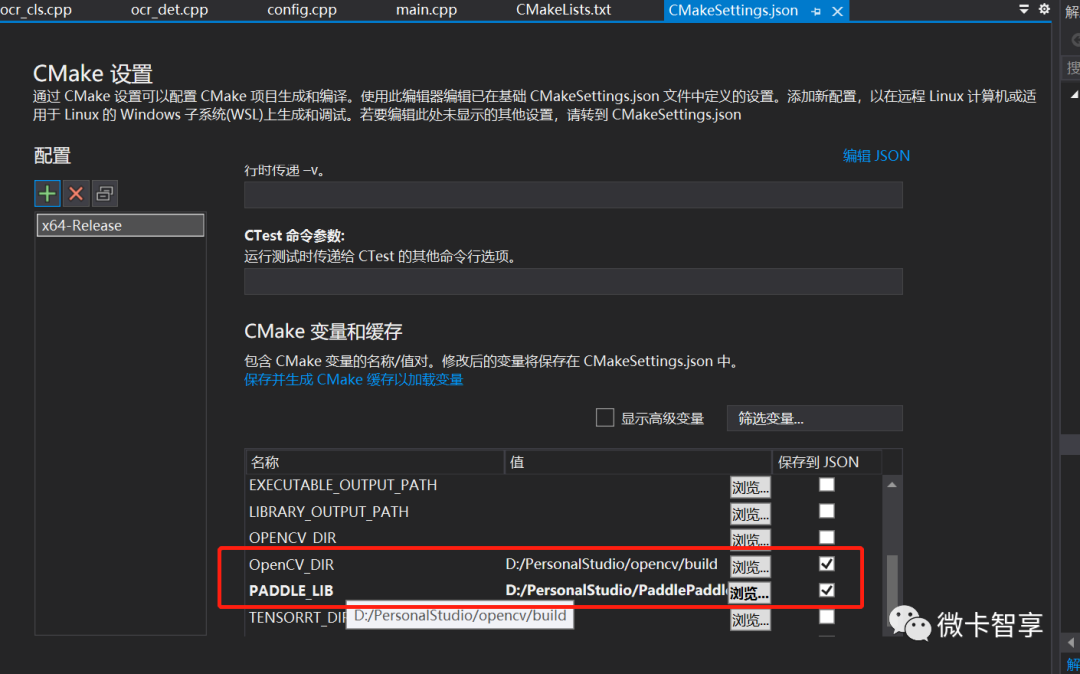Check save to JSON for LIBRARY_OUTPUT_PATH

click(827, 511)
